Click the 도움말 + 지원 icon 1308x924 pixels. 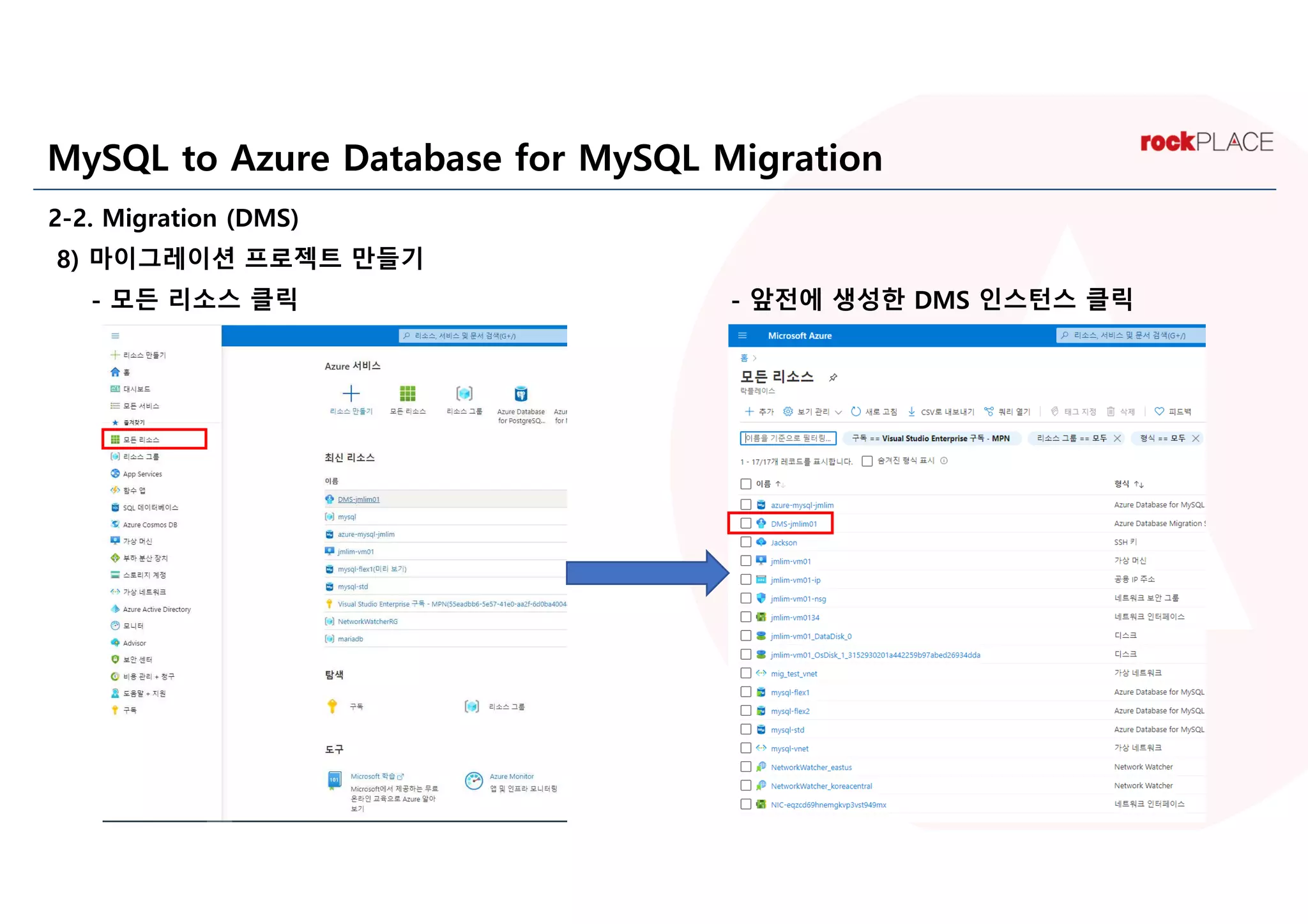click(115, 693)
